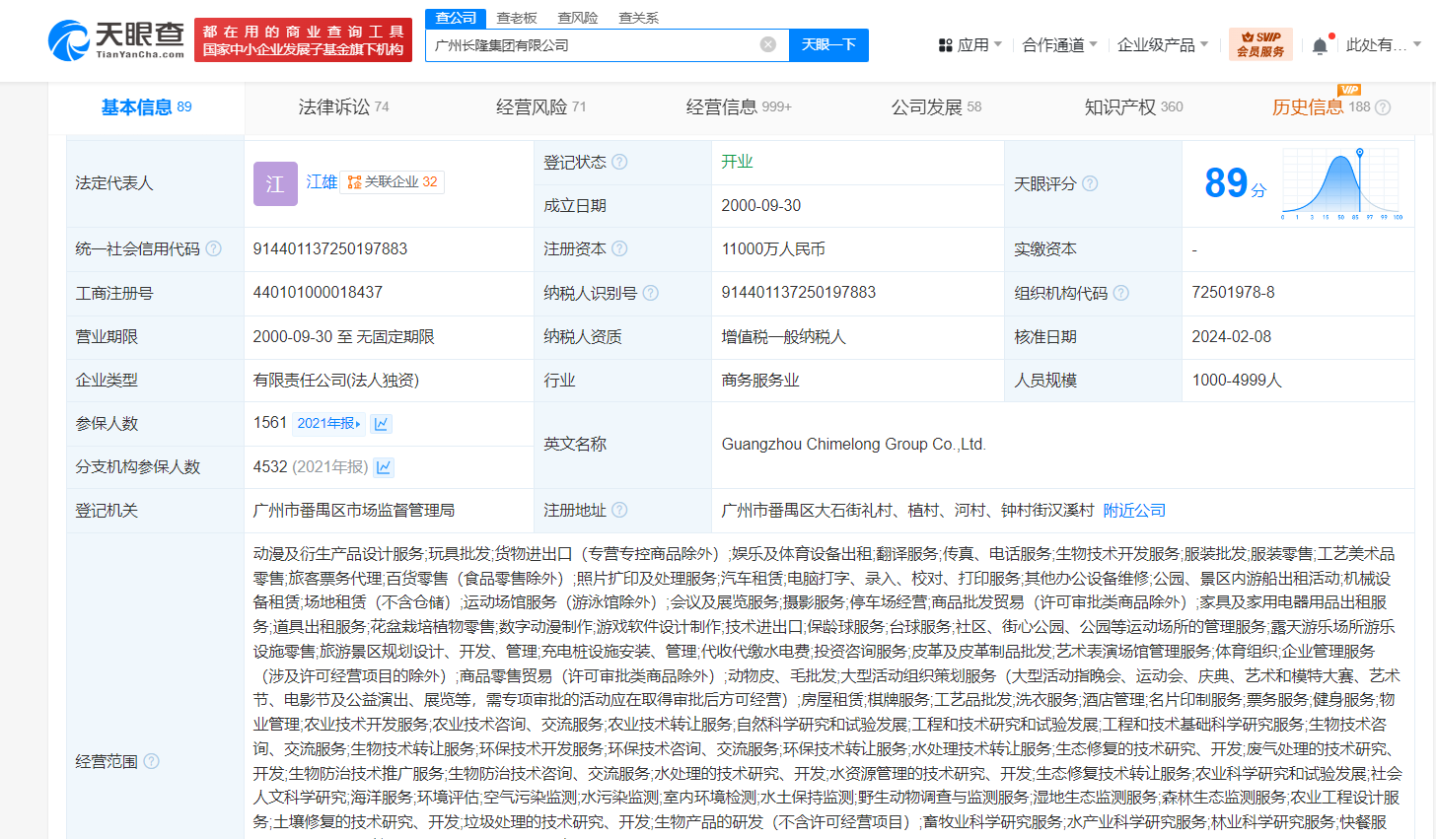Show help for 经营范围 question icon
Viewport: 1436px width, 840px height.
tap(151, 761)
